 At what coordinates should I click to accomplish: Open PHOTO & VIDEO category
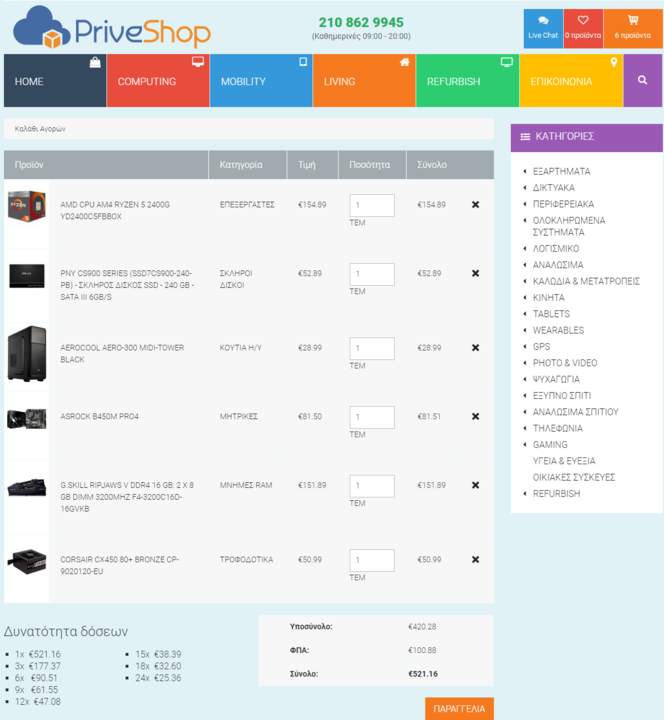[565, 363]
